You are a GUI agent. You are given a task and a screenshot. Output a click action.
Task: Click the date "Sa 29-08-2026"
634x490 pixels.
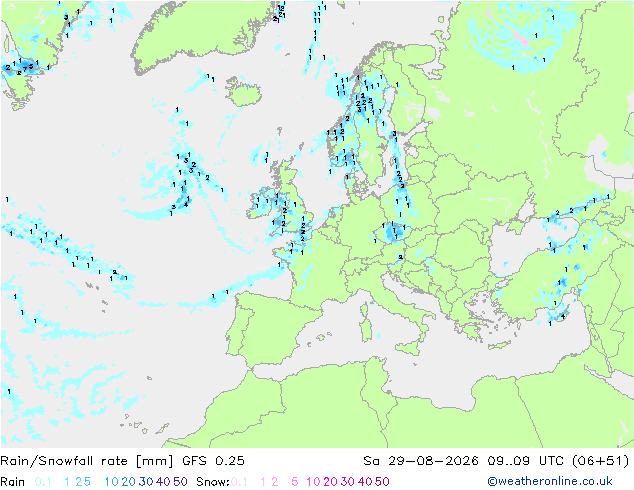pos(421,461)
